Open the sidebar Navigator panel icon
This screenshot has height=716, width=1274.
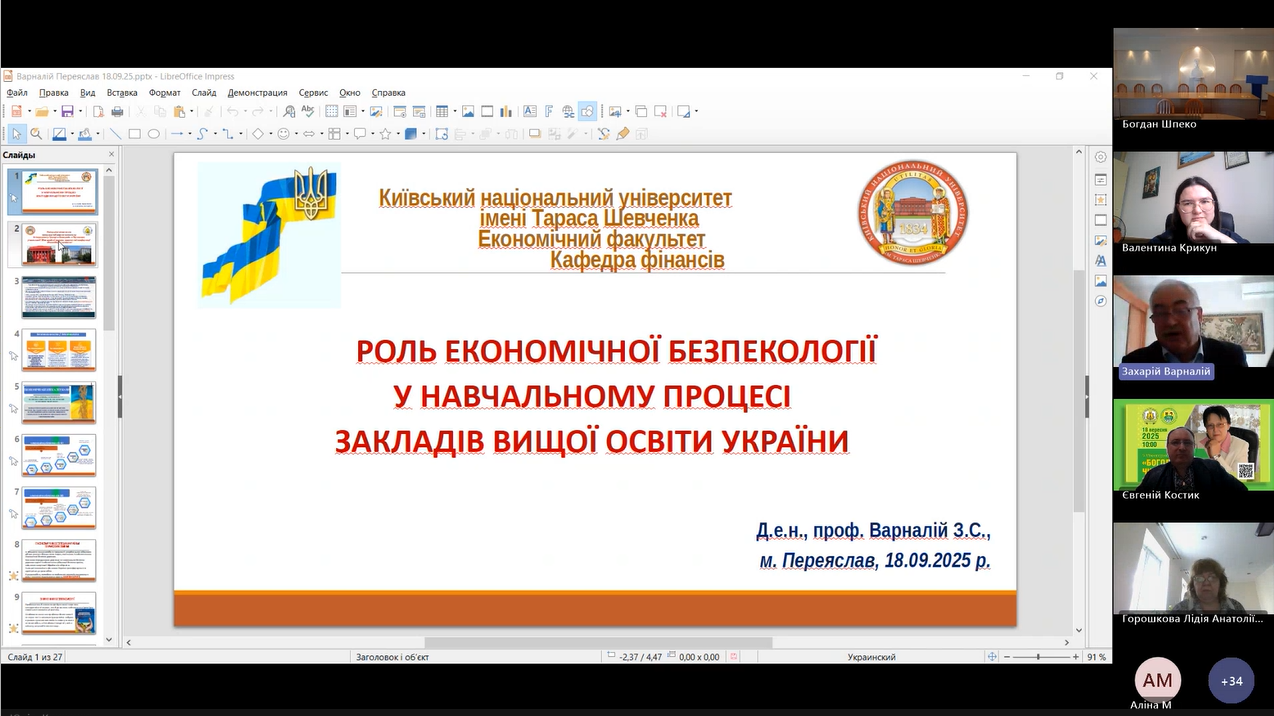point(1100,300)
